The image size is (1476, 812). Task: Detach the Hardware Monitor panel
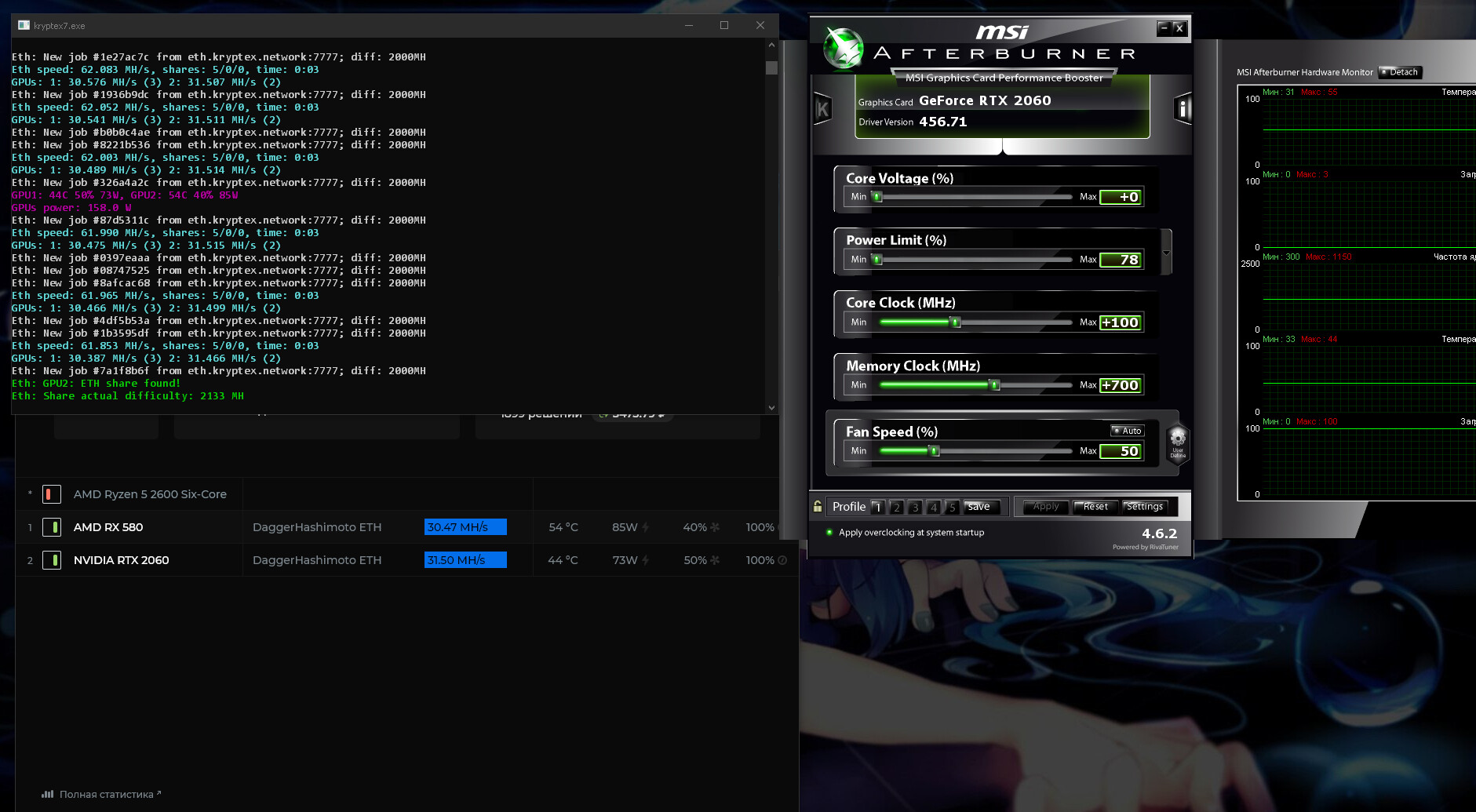[1400, 72]
